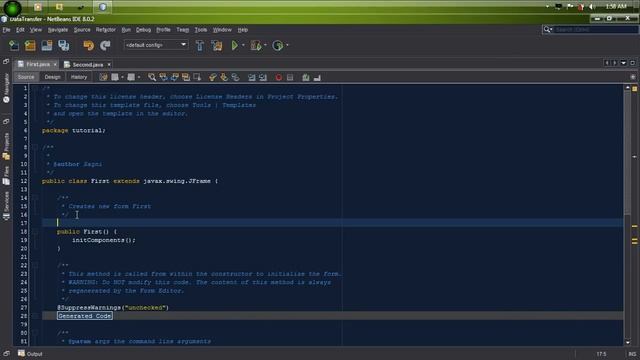Click the Profile Project icon
This screenshot has height=360, width=640.
(278, 45)
